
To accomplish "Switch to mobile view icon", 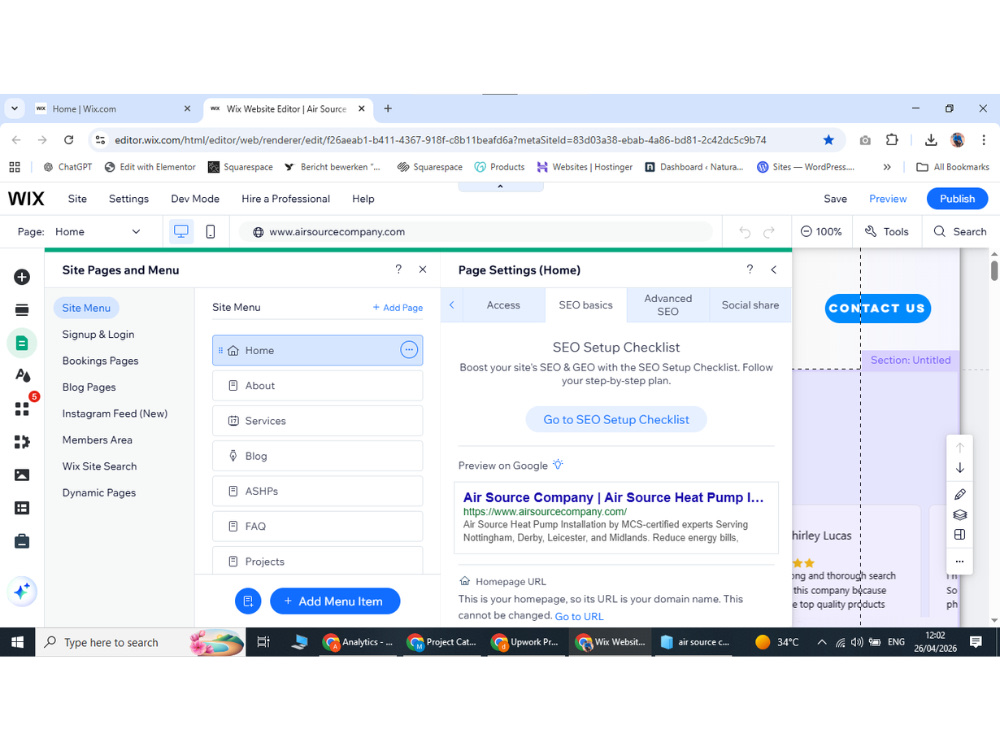I will point(210,232).
